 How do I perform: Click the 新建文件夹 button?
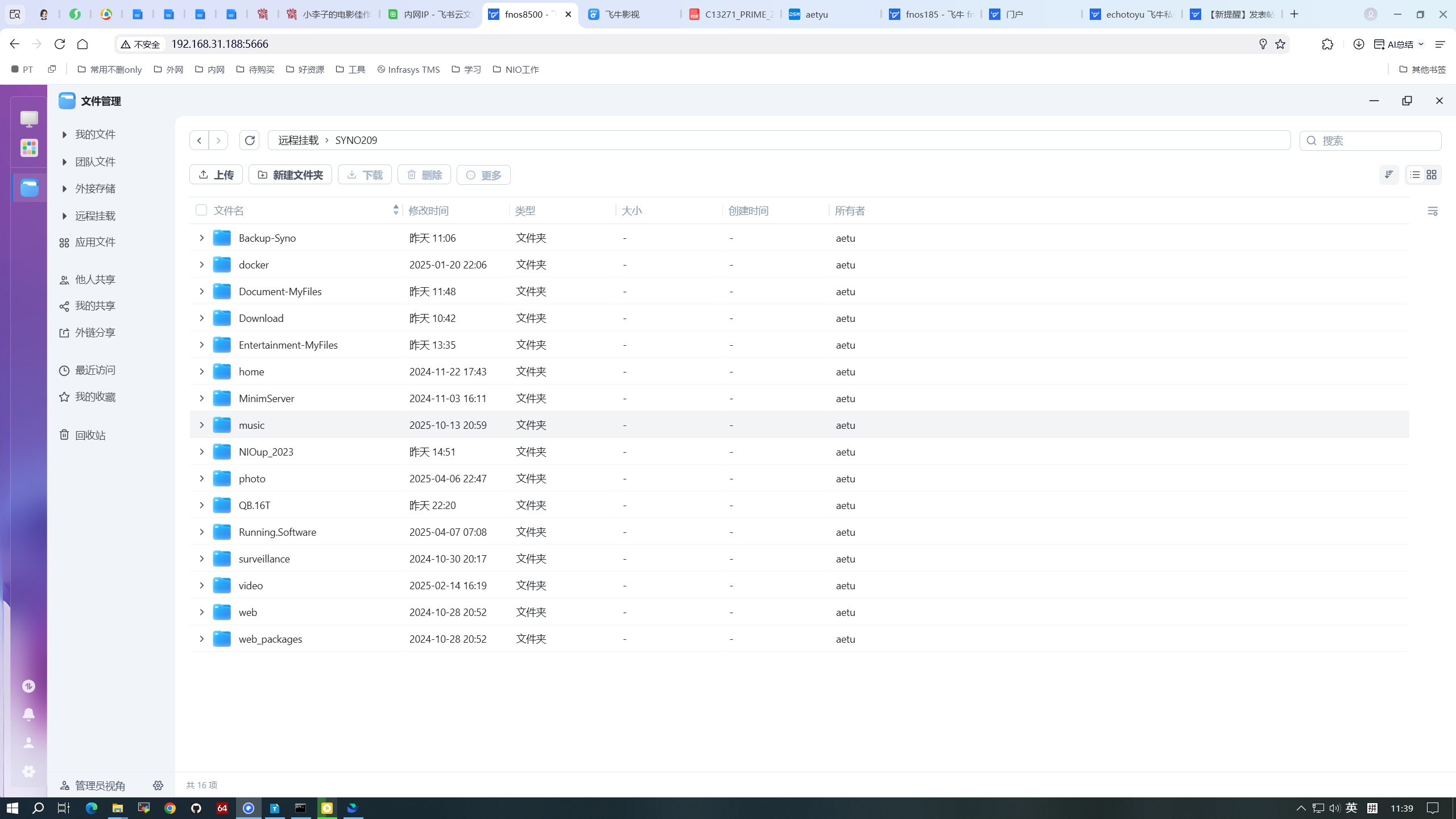(290, 175)
